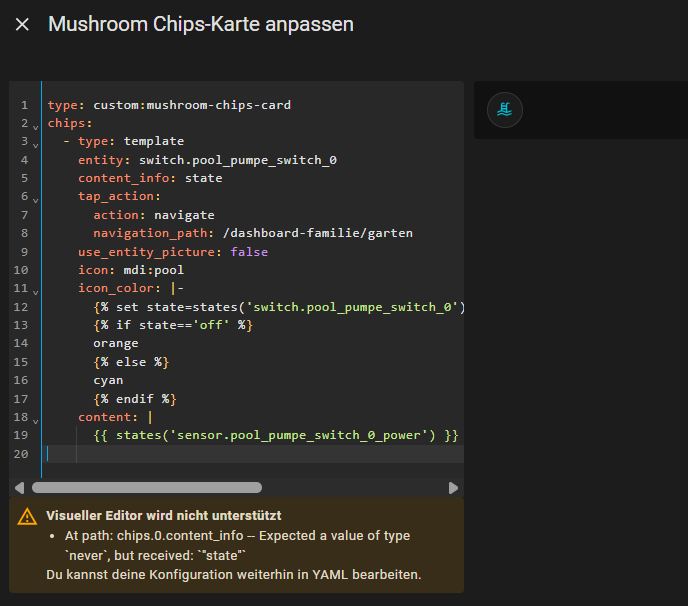This screenshot has height=606, width=688.
Task: Click the 'At path: chips.0.content_info' error message
Action: tap(237, 545)
